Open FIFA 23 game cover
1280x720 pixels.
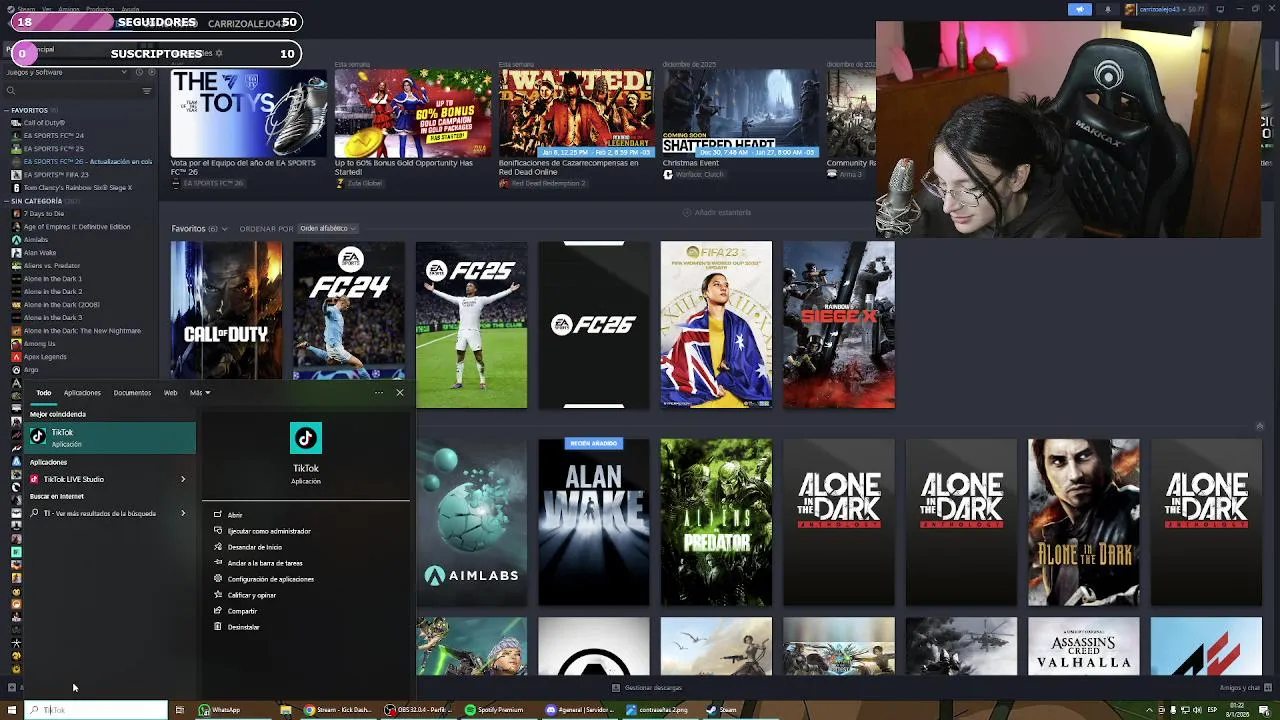(716, 324)
